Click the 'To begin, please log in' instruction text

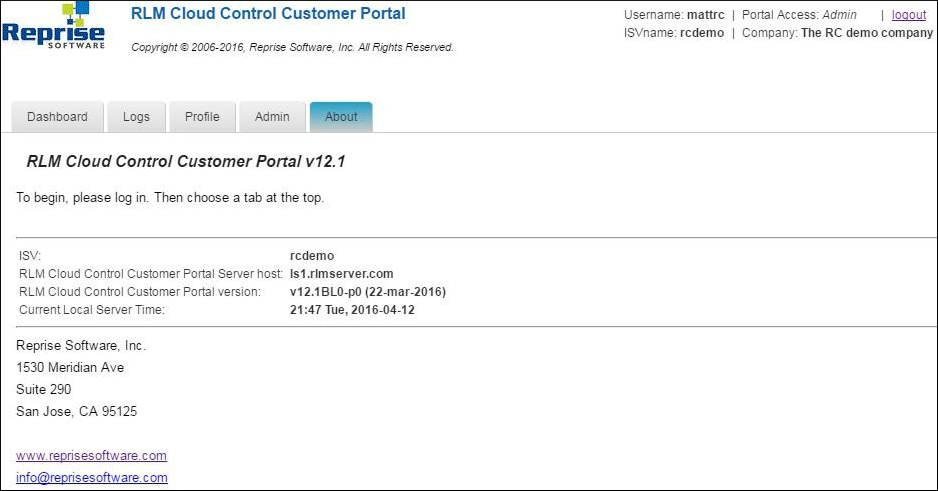[x=170, y=198]
